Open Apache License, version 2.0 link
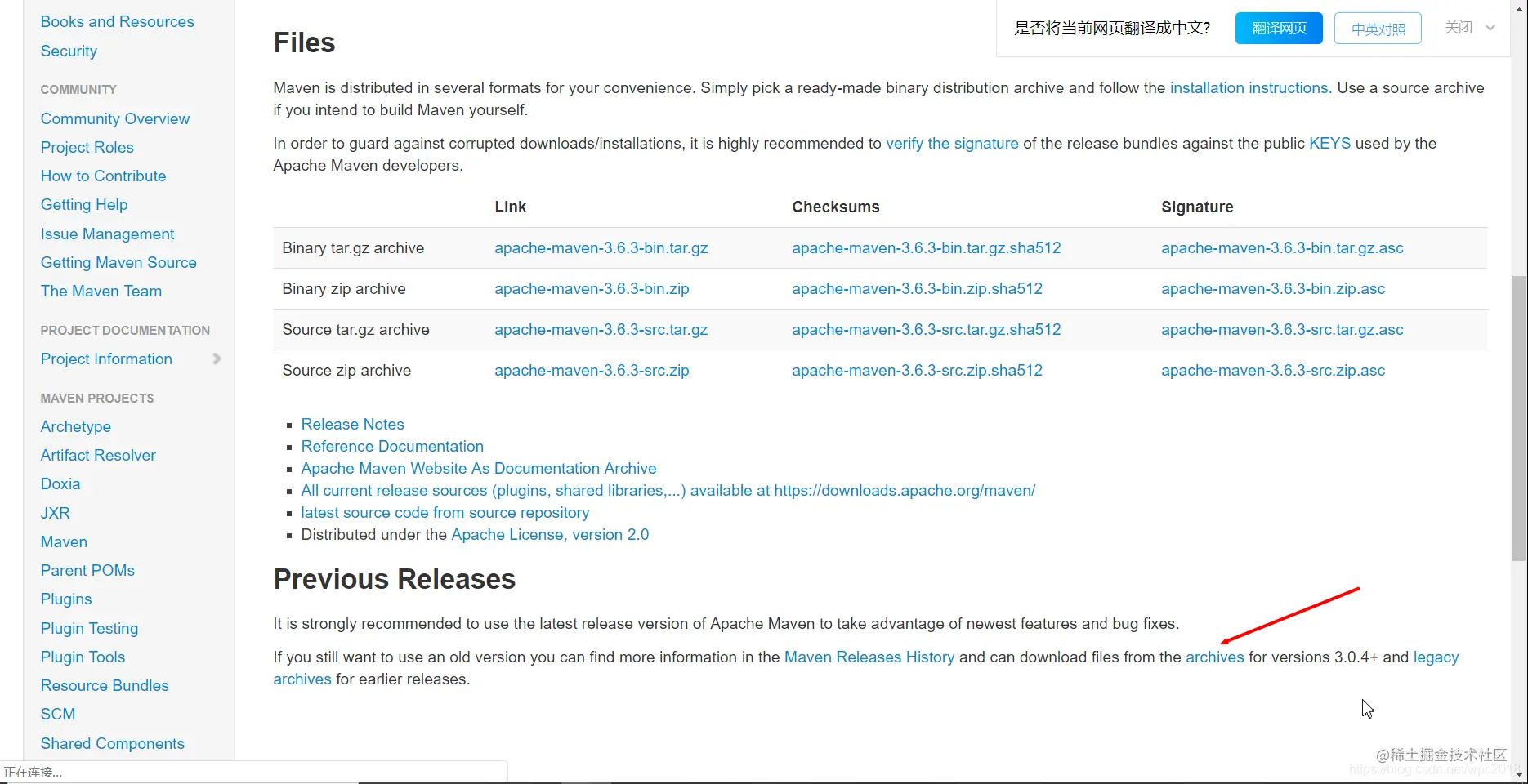This screenshot has height=784, width=1528. click(x=550, y=534)
